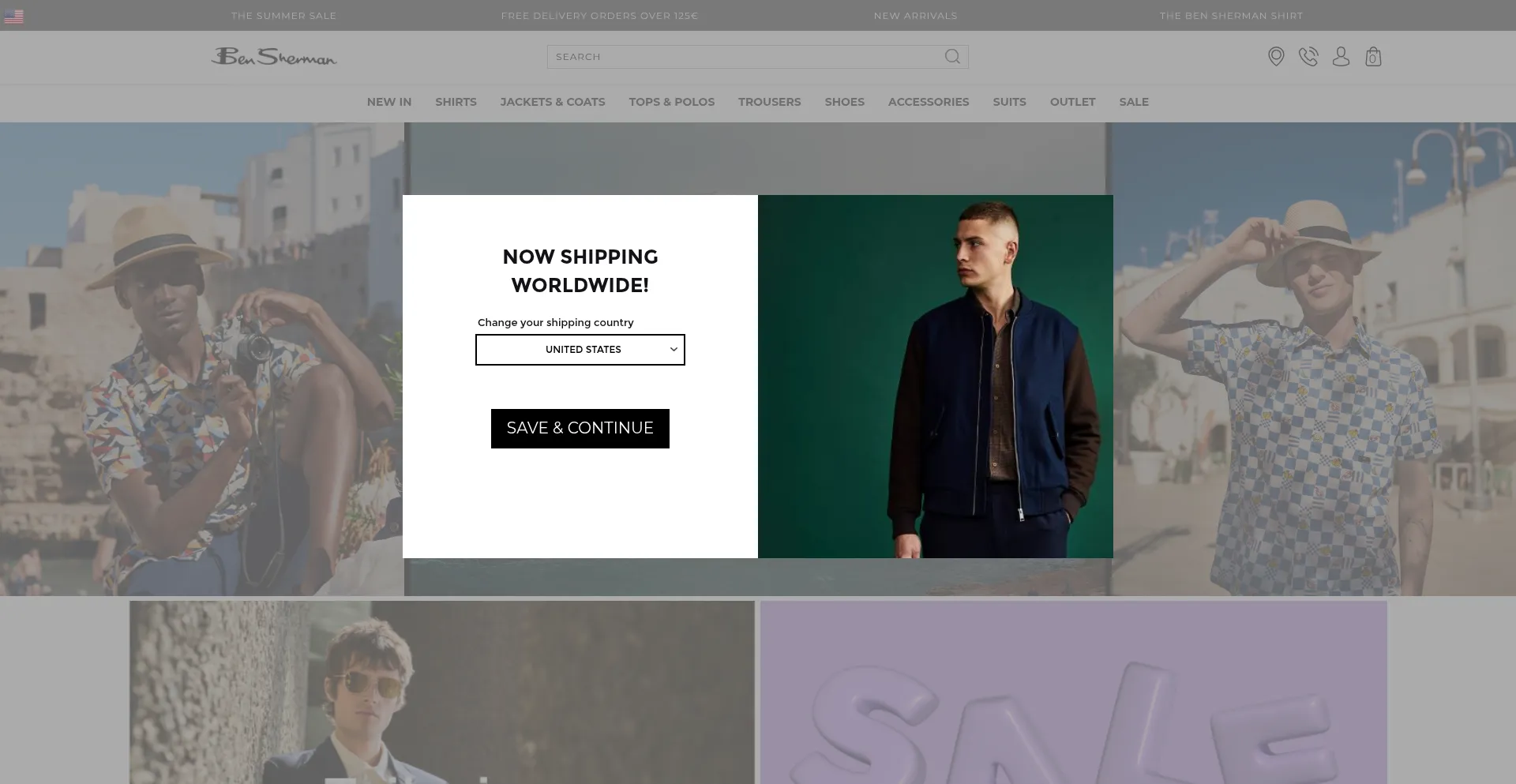Open the Jackets & Coats menu
The width and height of the screenshot is (1516, 784).
pos(552,102)
